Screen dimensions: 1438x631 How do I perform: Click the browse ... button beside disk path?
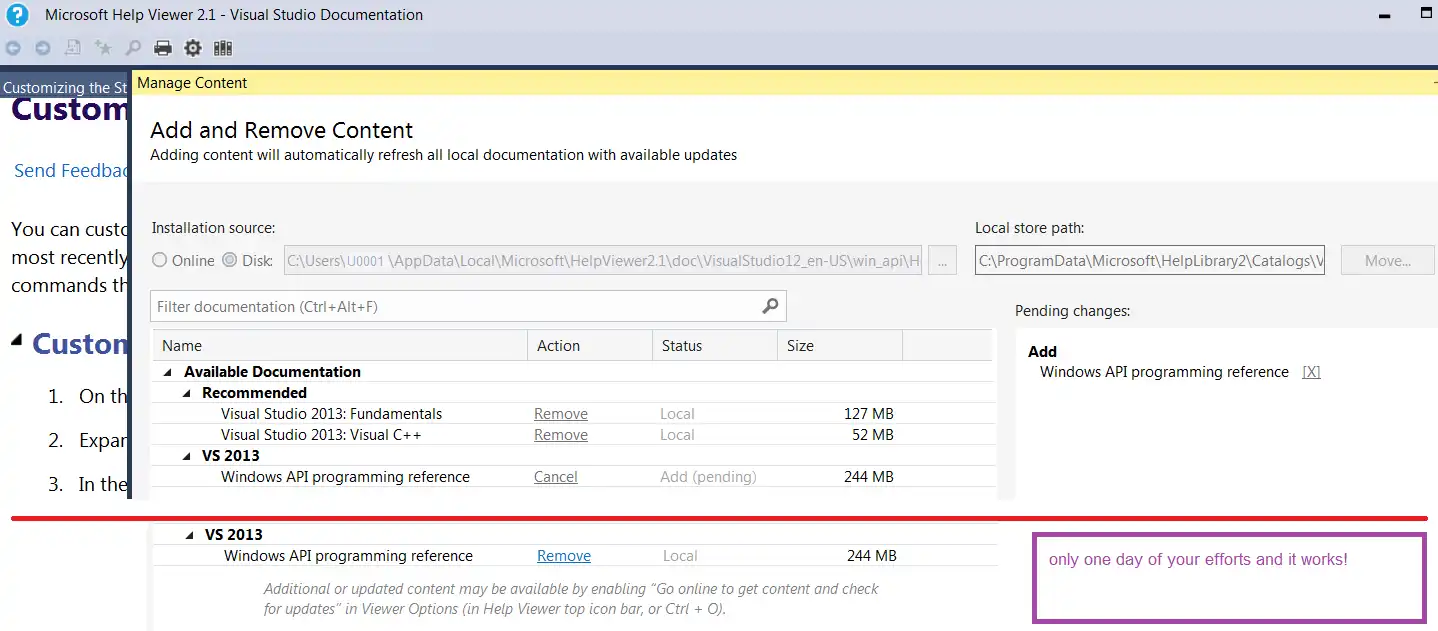click(942, 260)
